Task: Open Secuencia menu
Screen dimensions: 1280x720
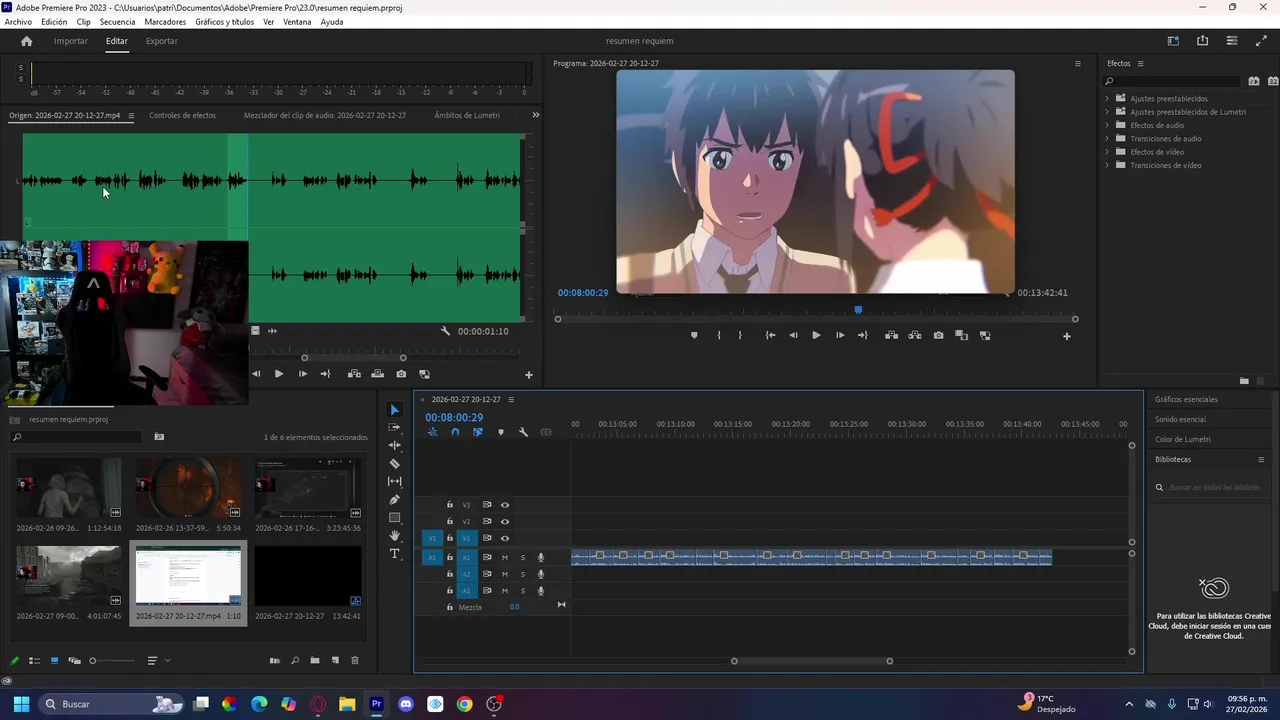Action: coord(117,22)
